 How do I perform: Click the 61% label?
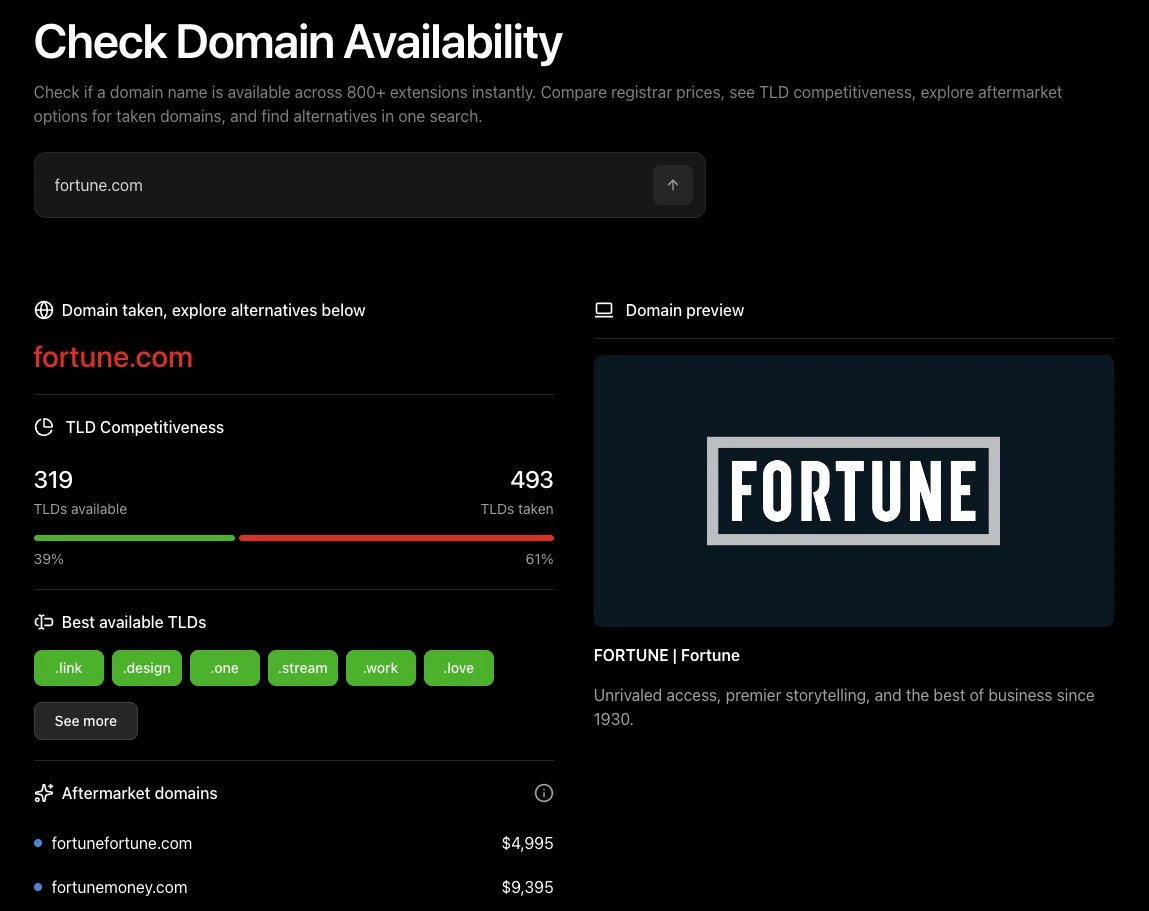coord(539,559)
